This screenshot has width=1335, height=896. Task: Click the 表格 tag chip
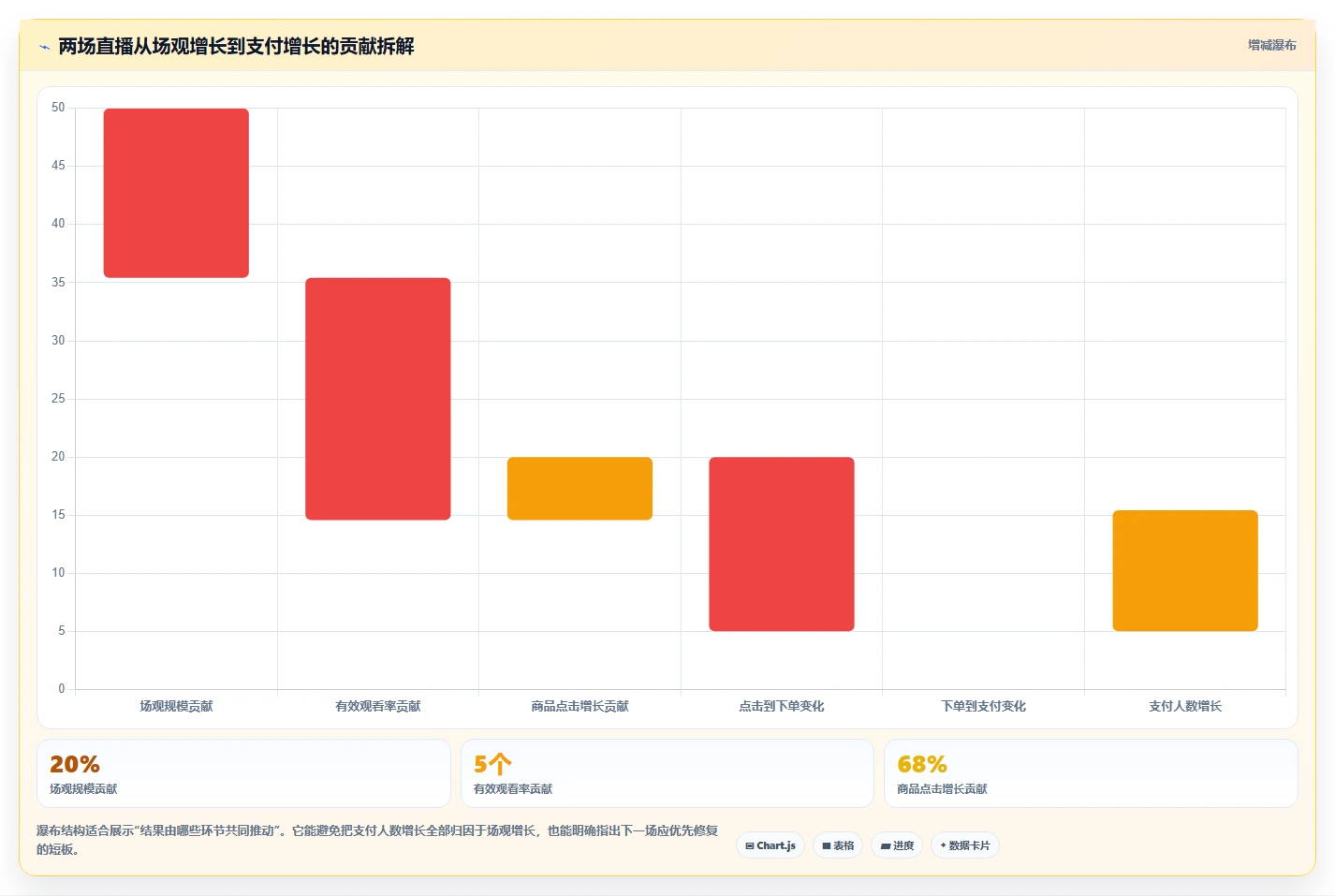click(x=838, y=845)
